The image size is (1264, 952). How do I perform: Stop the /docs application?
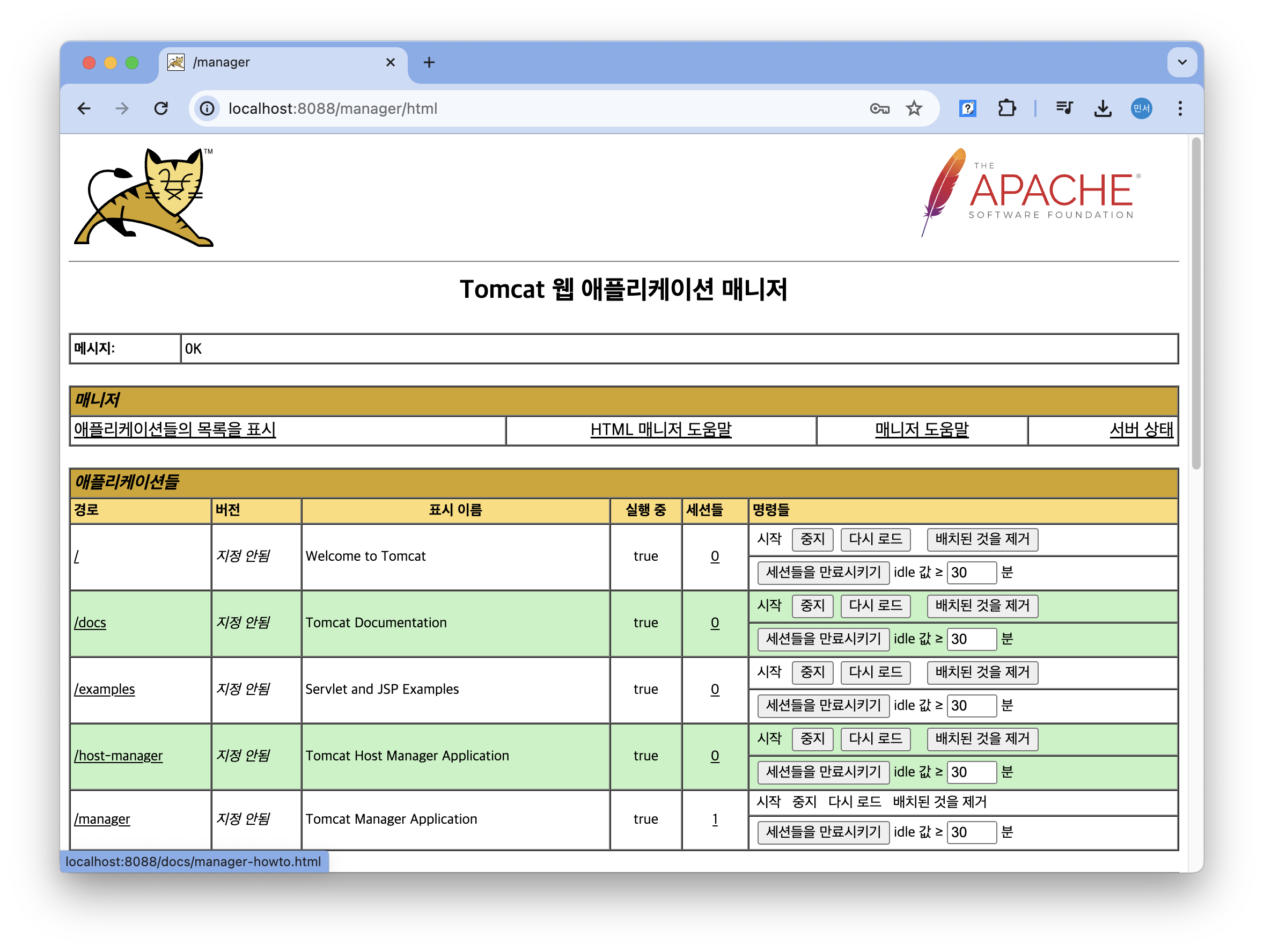pyautogui.click(x=812, y=606)
